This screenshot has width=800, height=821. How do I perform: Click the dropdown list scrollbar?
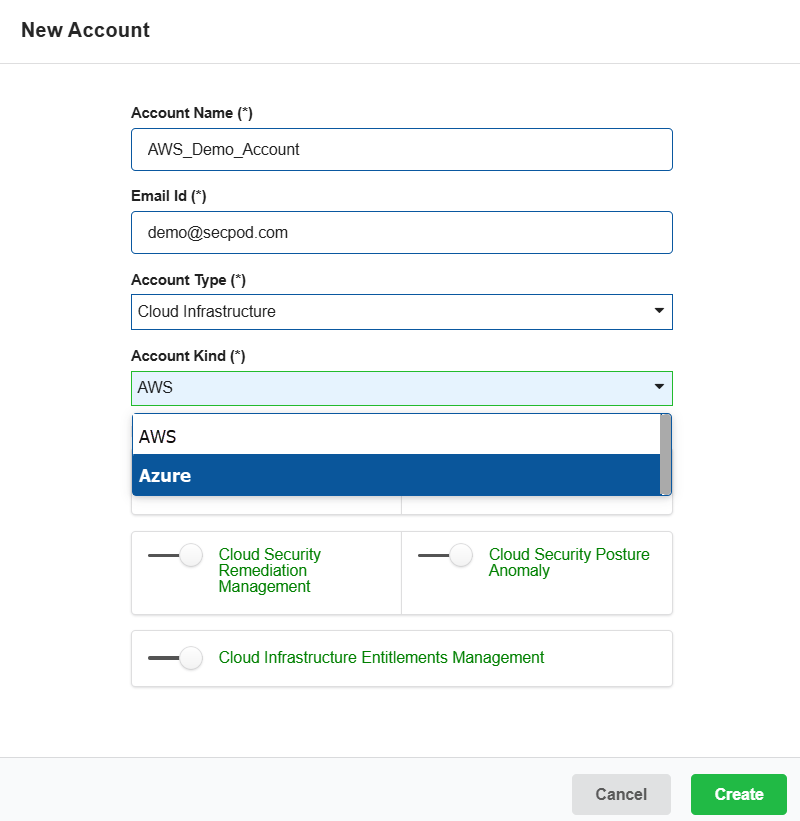pyautogui.click(x=665, y=454)
